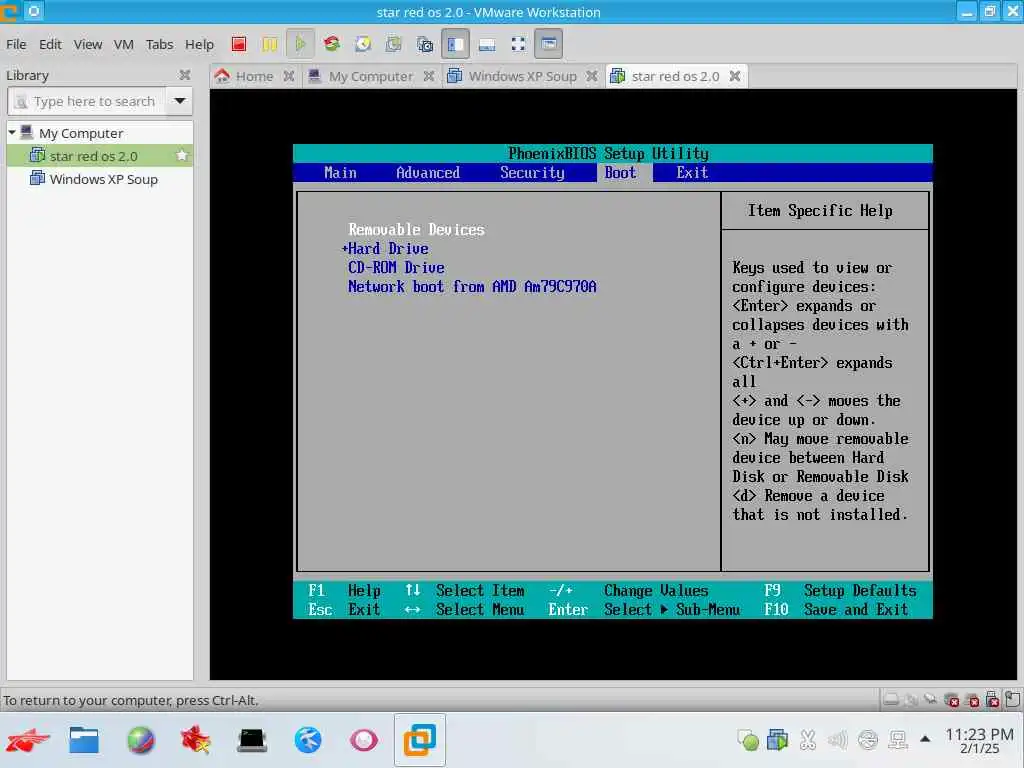1024x768 pixels.
Task: Open the snapshot manager camera icon
Action: point(424,44)
